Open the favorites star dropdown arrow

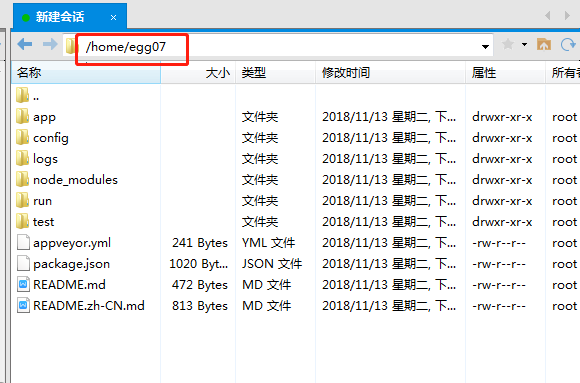tap(525, 44)
